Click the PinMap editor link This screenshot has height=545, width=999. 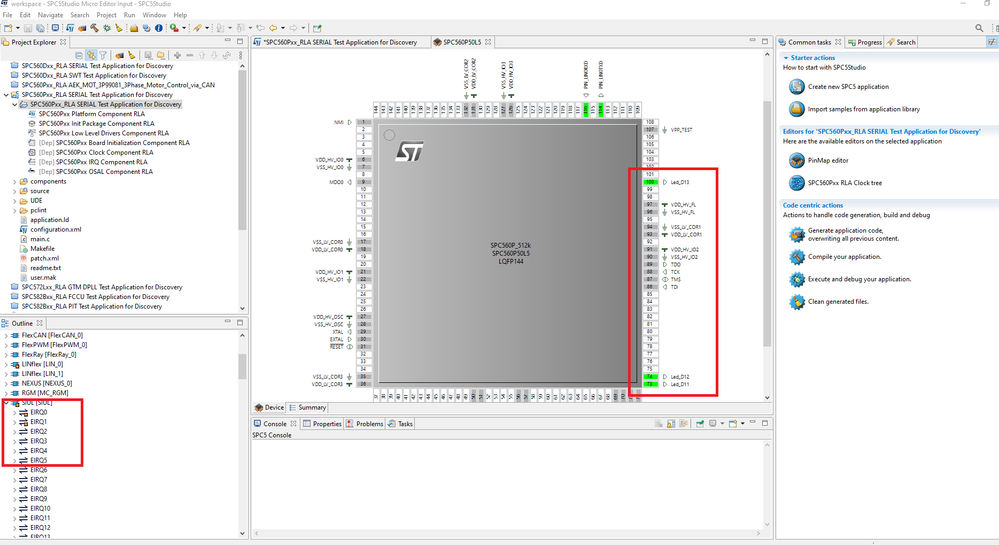pyautogui.click(x=828, y=161)
